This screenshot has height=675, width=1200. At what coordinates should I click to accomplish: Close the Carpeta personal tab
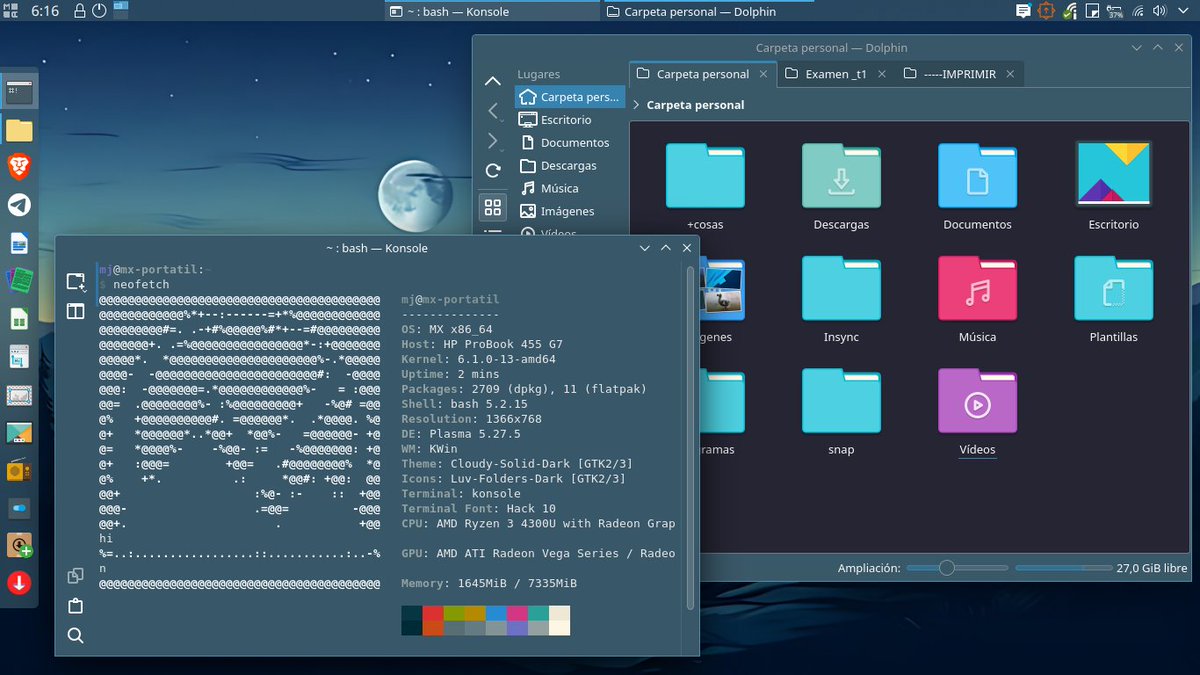point(764,74)
